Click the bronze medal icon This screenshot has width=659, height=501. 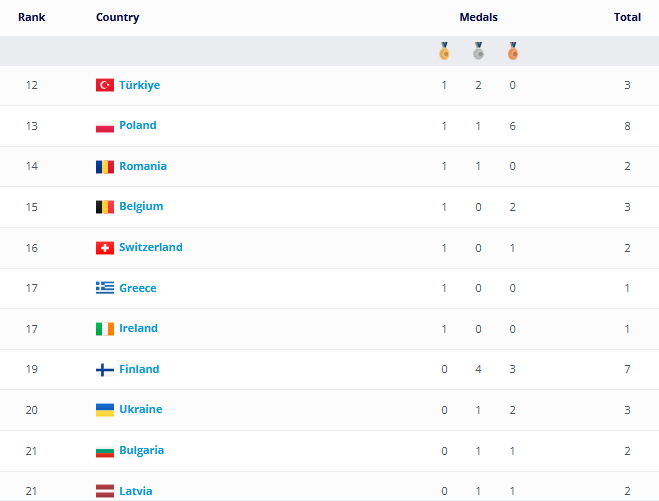pos(512,51)
